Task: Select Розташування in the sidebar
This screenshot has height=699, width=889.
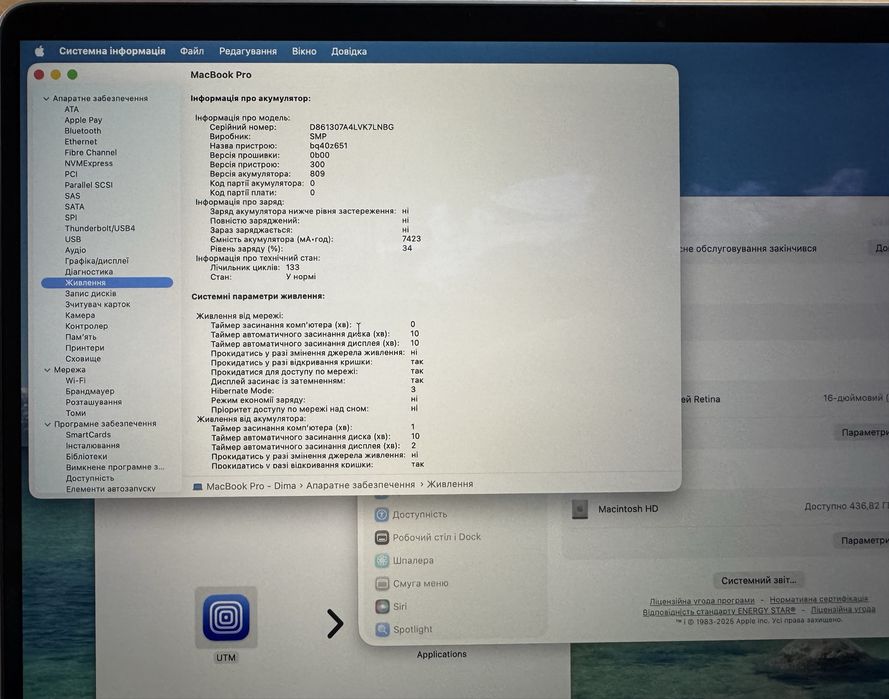Action: tap(94, 402)
